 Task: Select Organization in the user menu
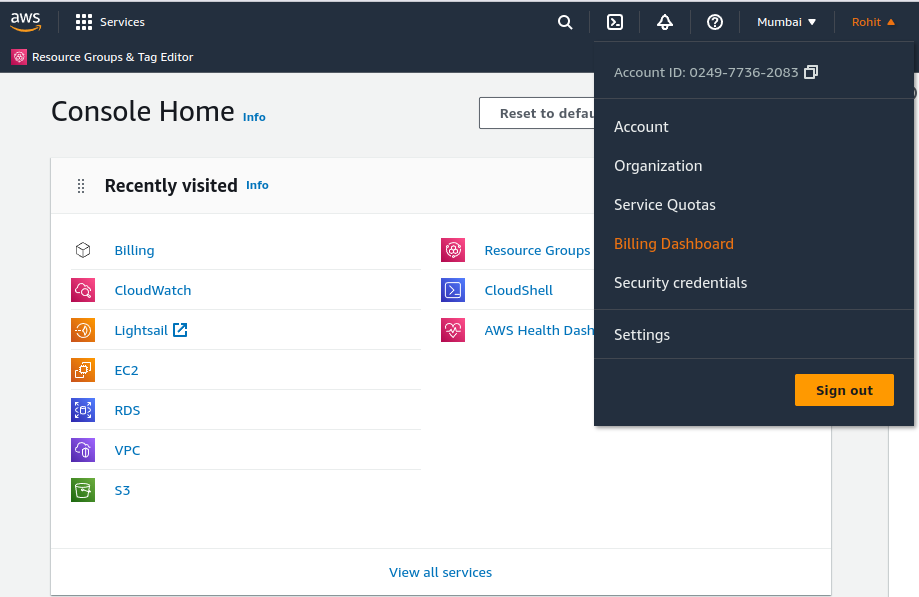(658, 166)
